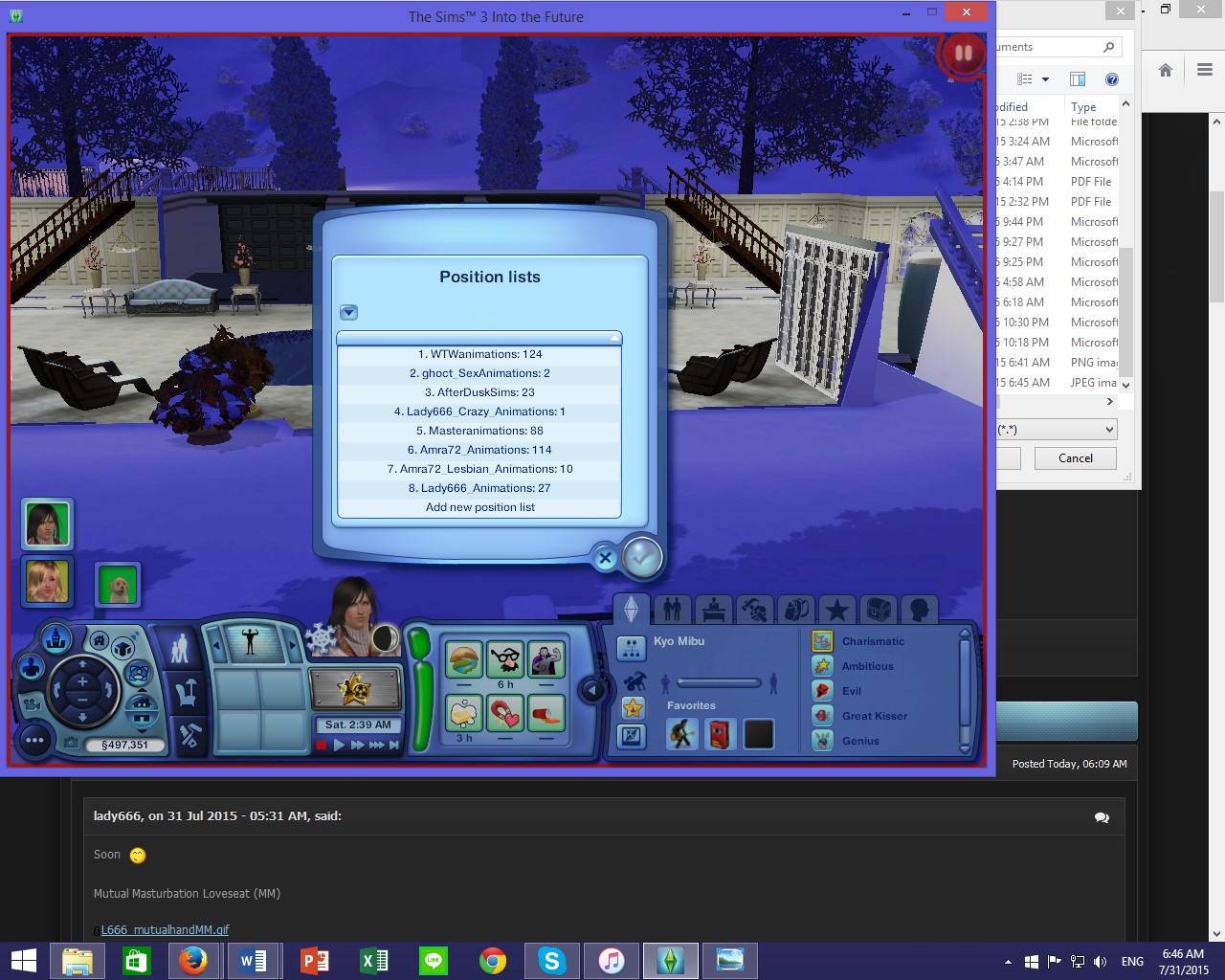Choose the Amra72_Animations: 114 row
The height and width of the screenshot is (980, 1225).
pos(479,450)
